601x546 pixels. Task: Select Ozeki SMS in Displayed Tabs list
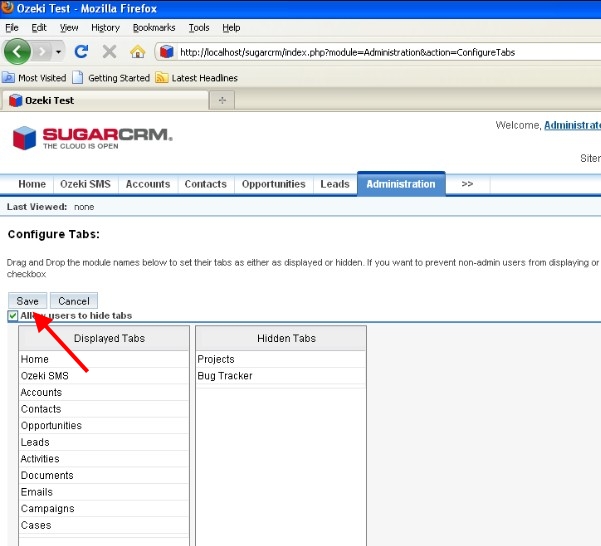[104, 376]
